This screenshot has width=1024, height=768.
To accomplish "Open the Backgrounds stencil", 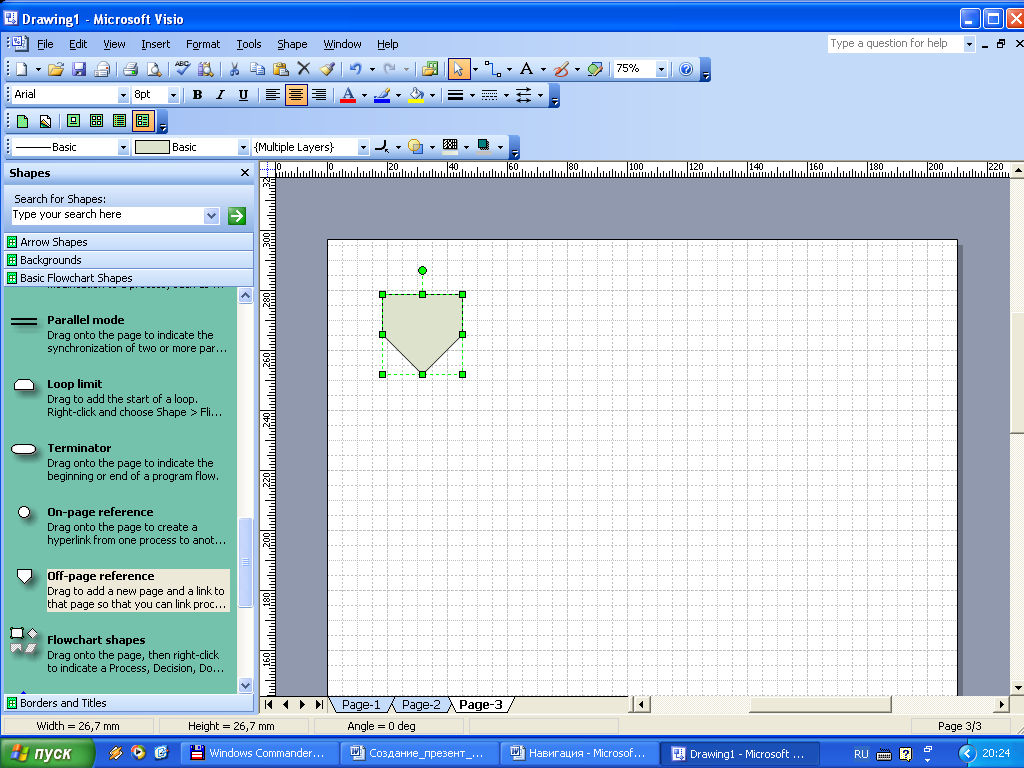I will coord(129,260).
